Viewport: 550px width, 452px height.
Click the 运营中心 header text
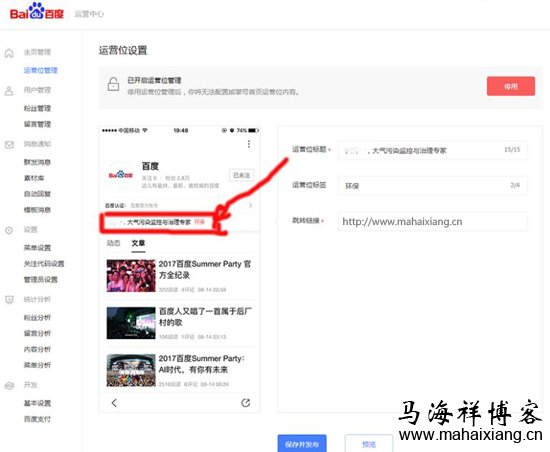89,14
